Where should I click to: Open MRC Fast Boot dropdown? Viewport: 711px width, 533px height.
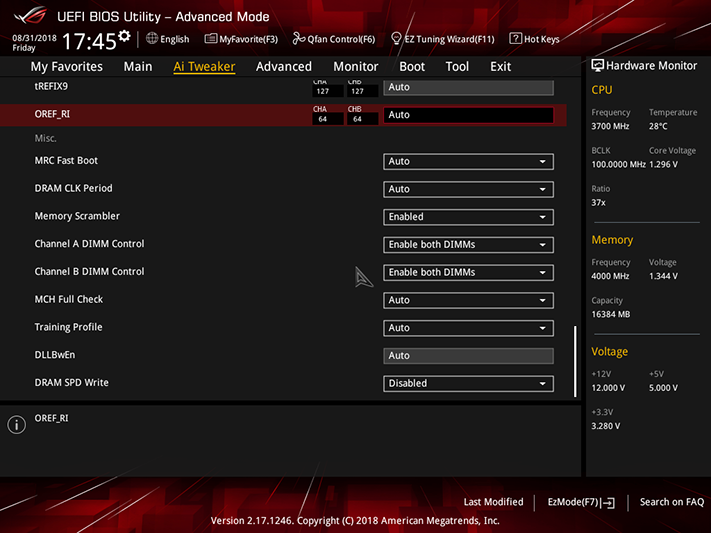[468, 161]
